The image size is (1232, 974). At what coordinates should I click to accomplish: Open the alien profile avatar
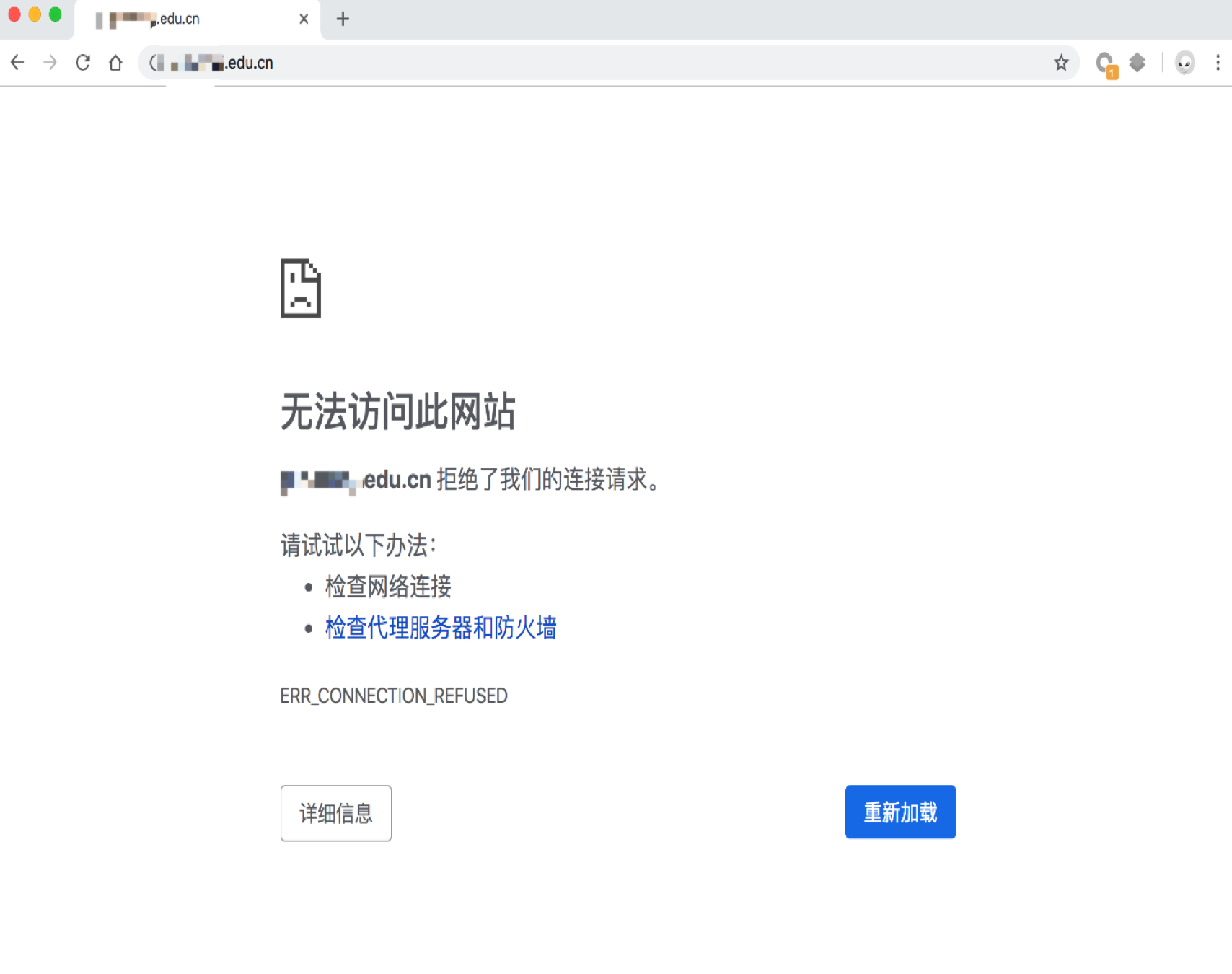[1184, 63]
